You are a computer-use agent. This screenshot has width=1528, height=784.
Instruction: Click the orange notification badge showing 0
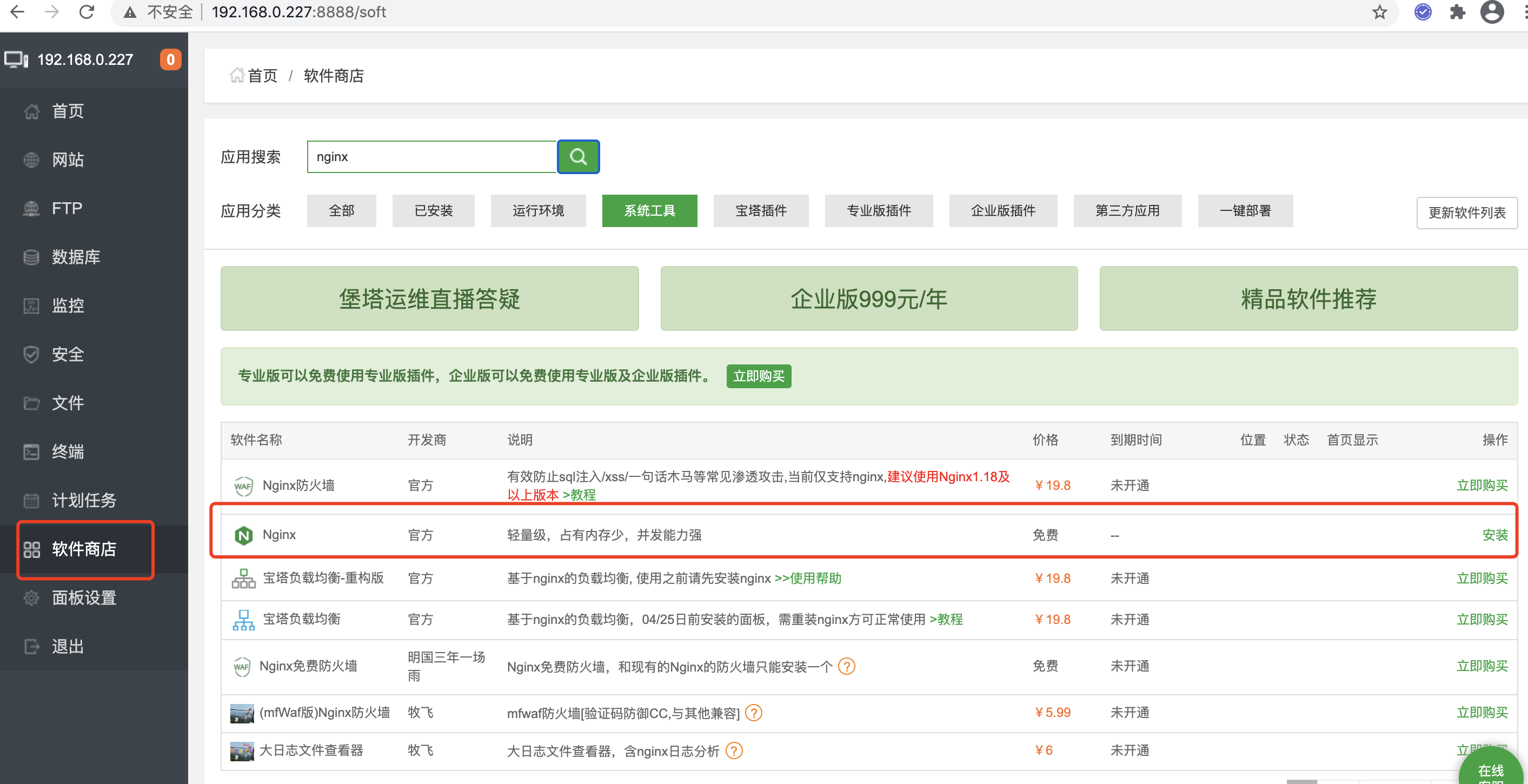tap(170, 59)
